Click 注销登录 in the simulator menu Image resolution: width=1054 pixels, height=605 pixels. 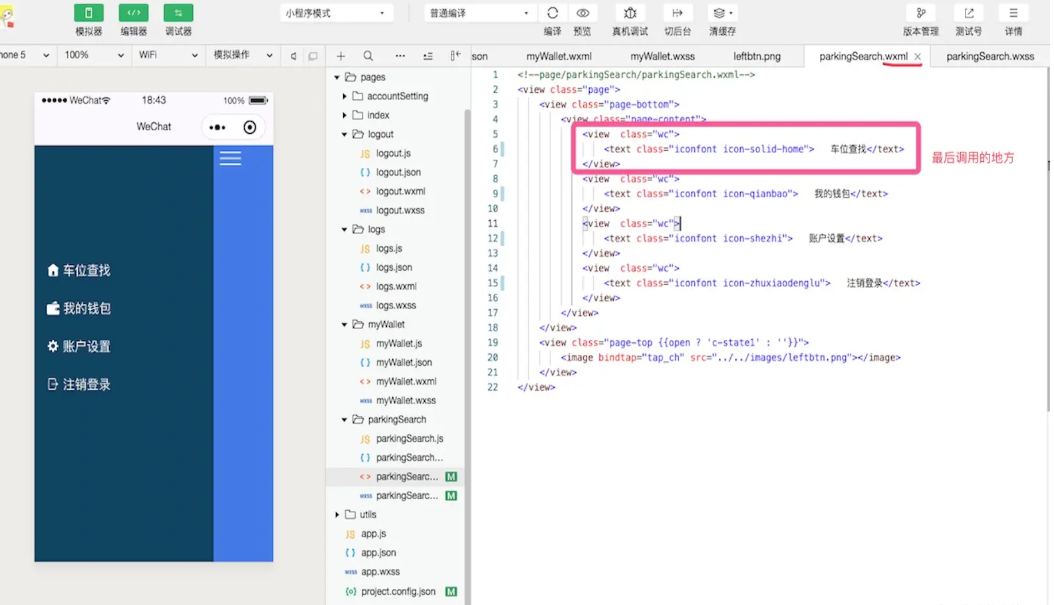[79, 385]
